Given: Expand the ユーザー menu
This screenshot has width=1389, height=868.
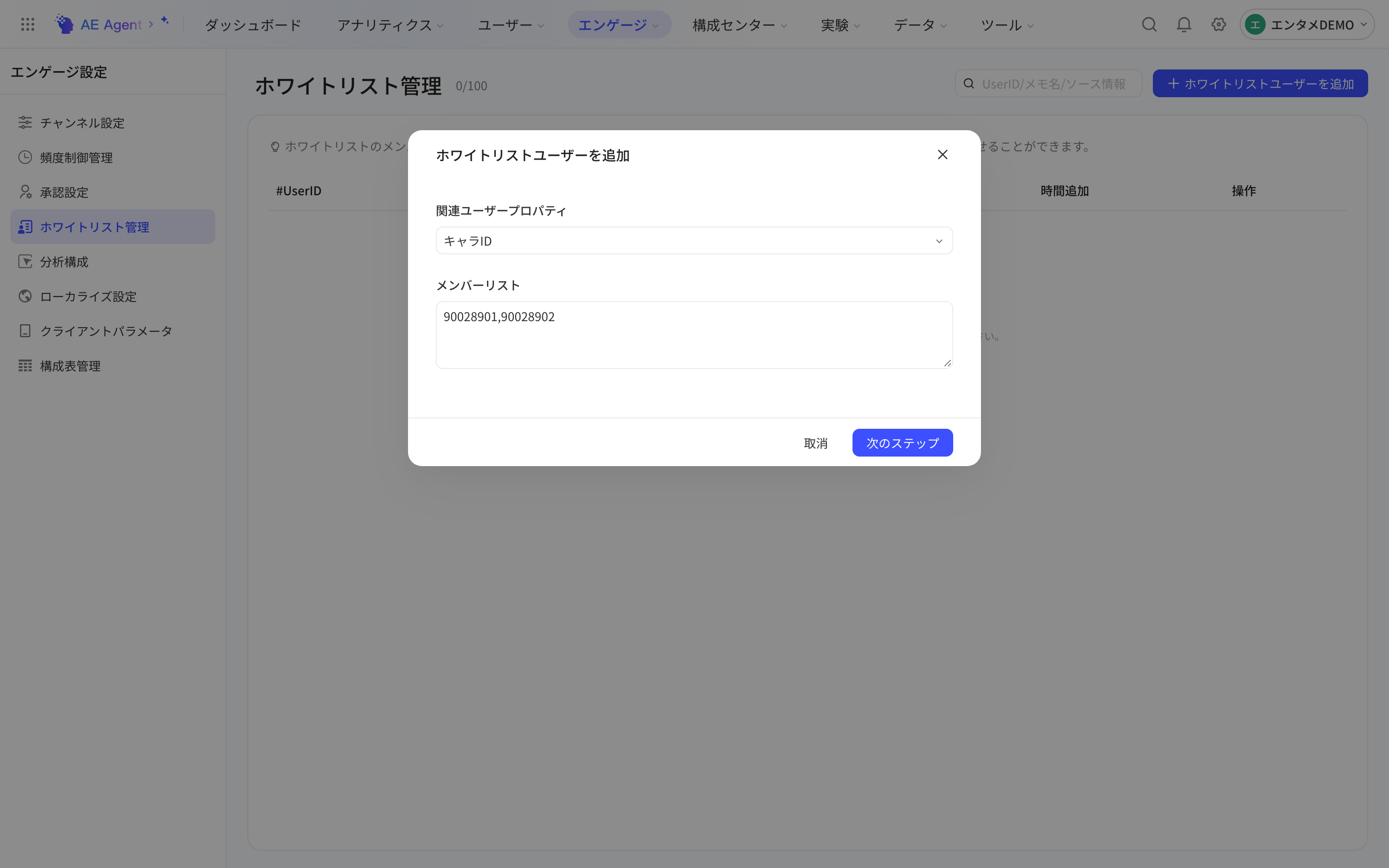Looking at the screenshot, I should tap(510, 25).
